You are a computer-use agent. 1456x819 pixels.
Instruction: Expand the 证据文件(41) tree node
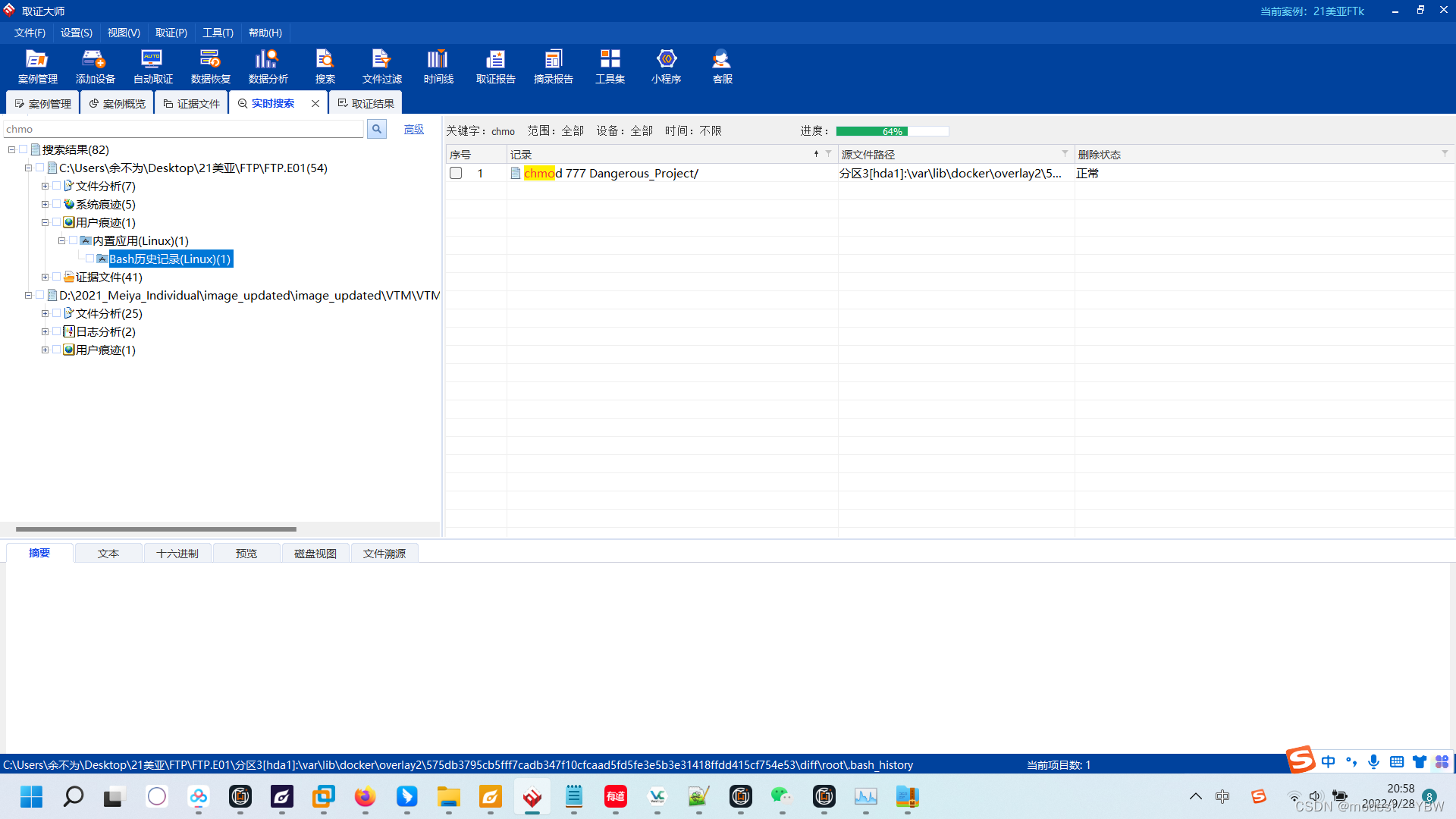pyautogui.click(x=45, y=277)
